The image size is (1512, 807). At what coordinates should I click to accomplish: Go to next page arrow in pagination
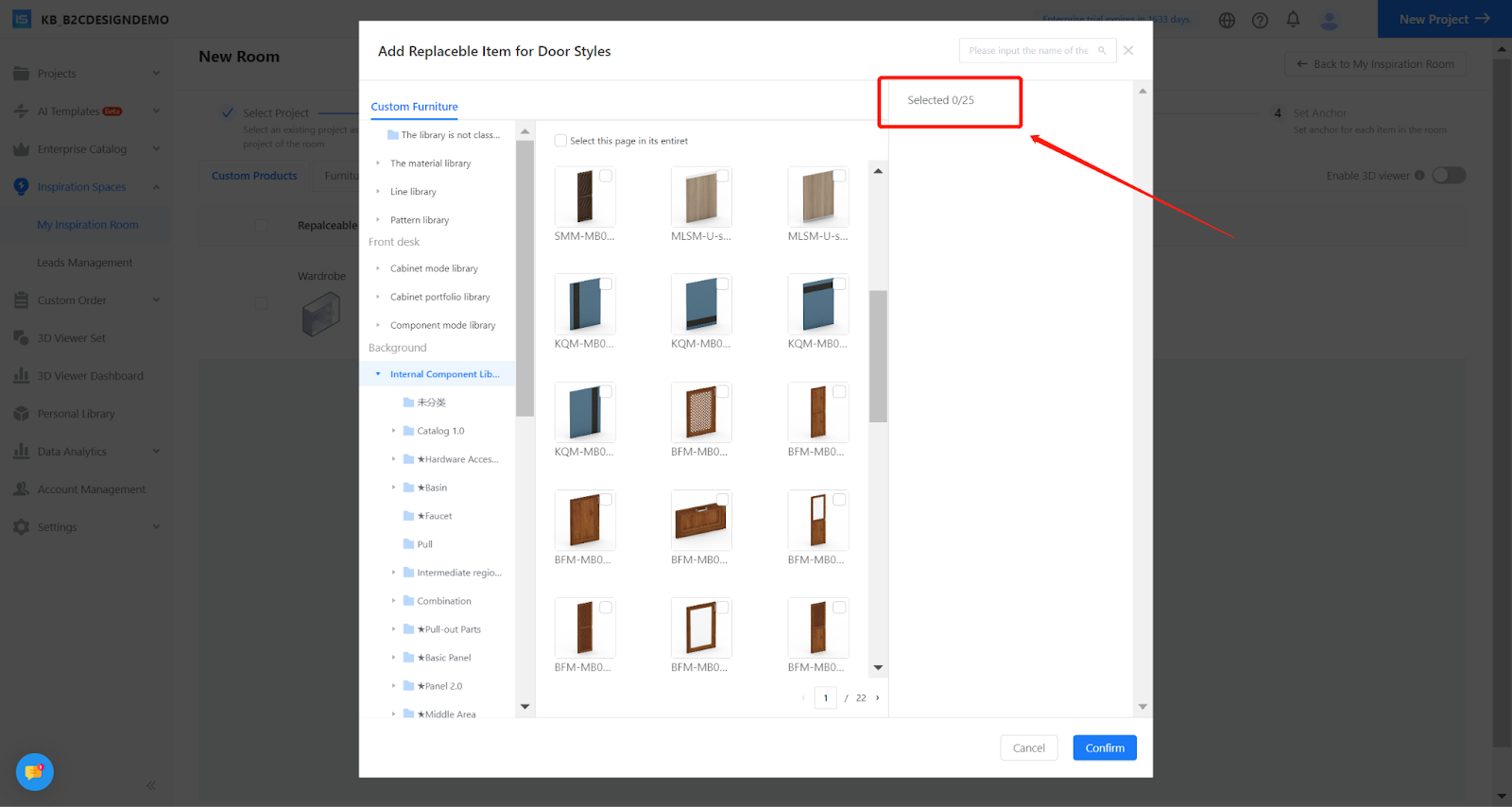tap(878, 698)
